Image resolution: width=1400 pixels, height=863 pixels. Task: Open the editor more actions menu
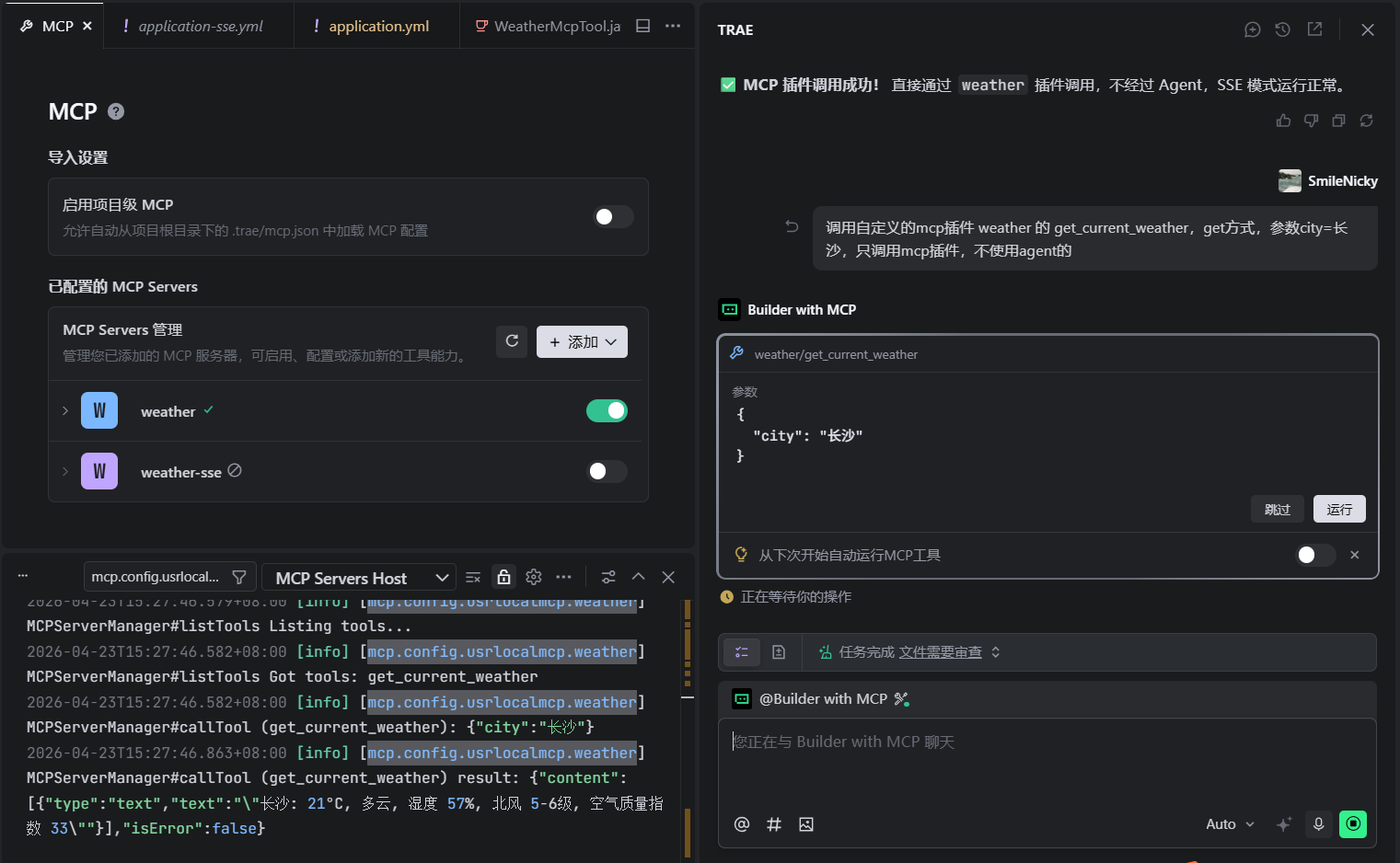click(673, 26)
